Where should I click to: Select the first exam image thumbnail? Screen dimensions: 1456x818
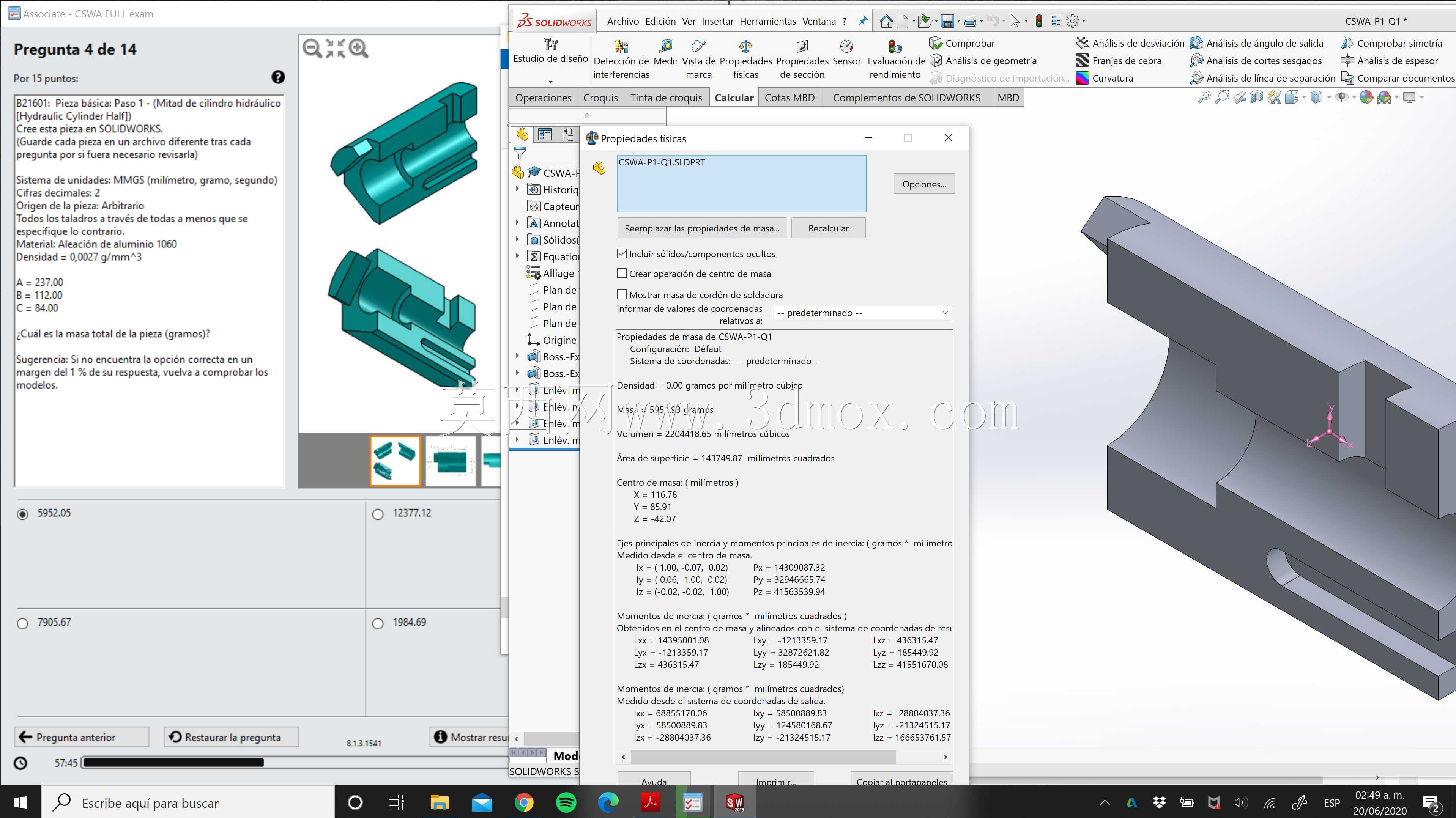coord(395,461)
